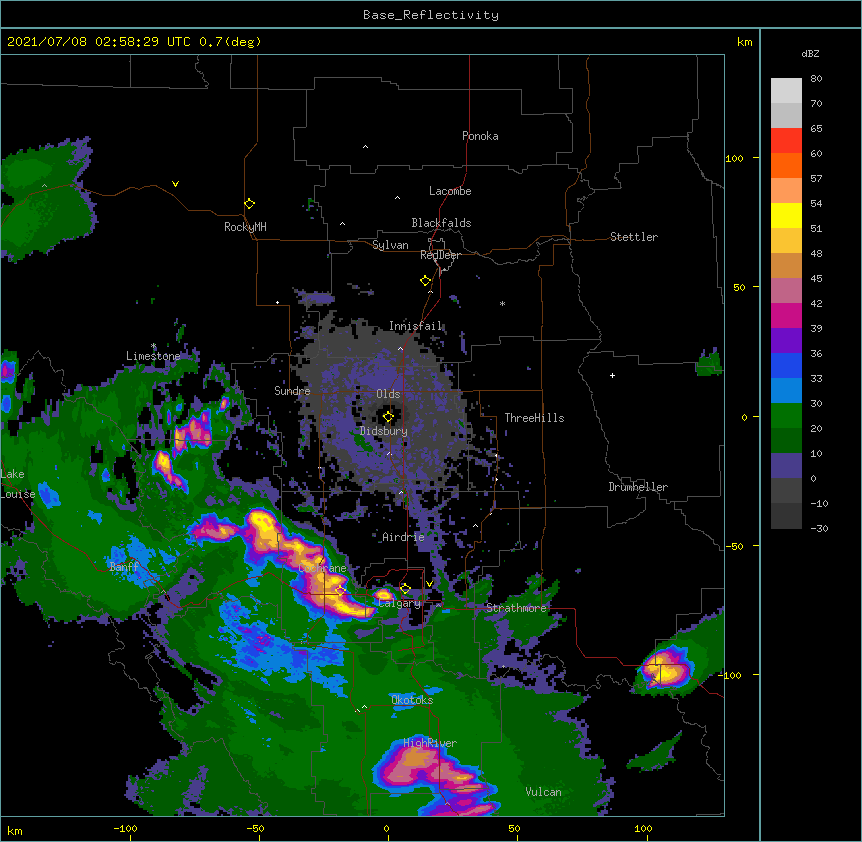
Task: Click the Cochrane town label
Action: (x=323, y=568)
